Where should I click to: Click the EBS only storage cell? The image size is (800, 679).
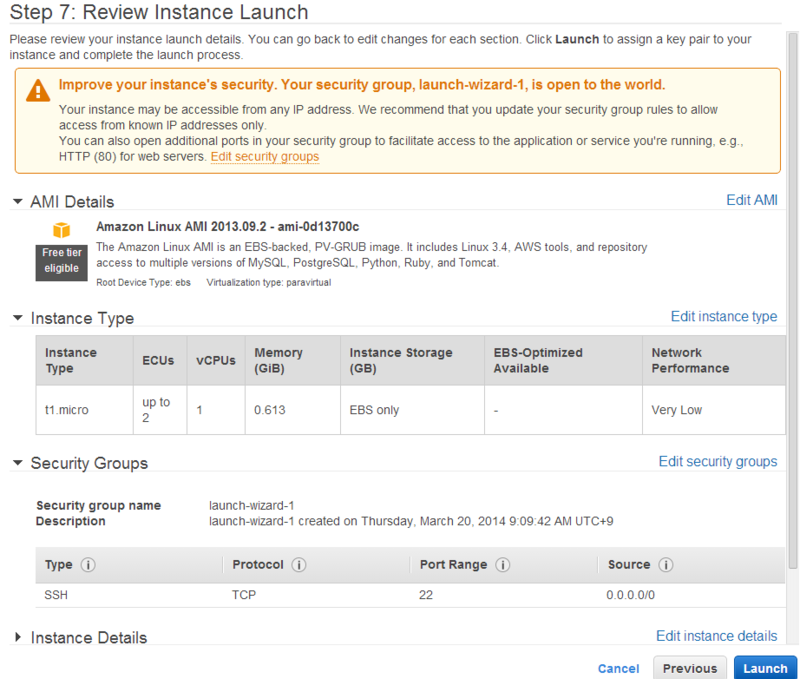pyautogui.click(x=412, y=410)
